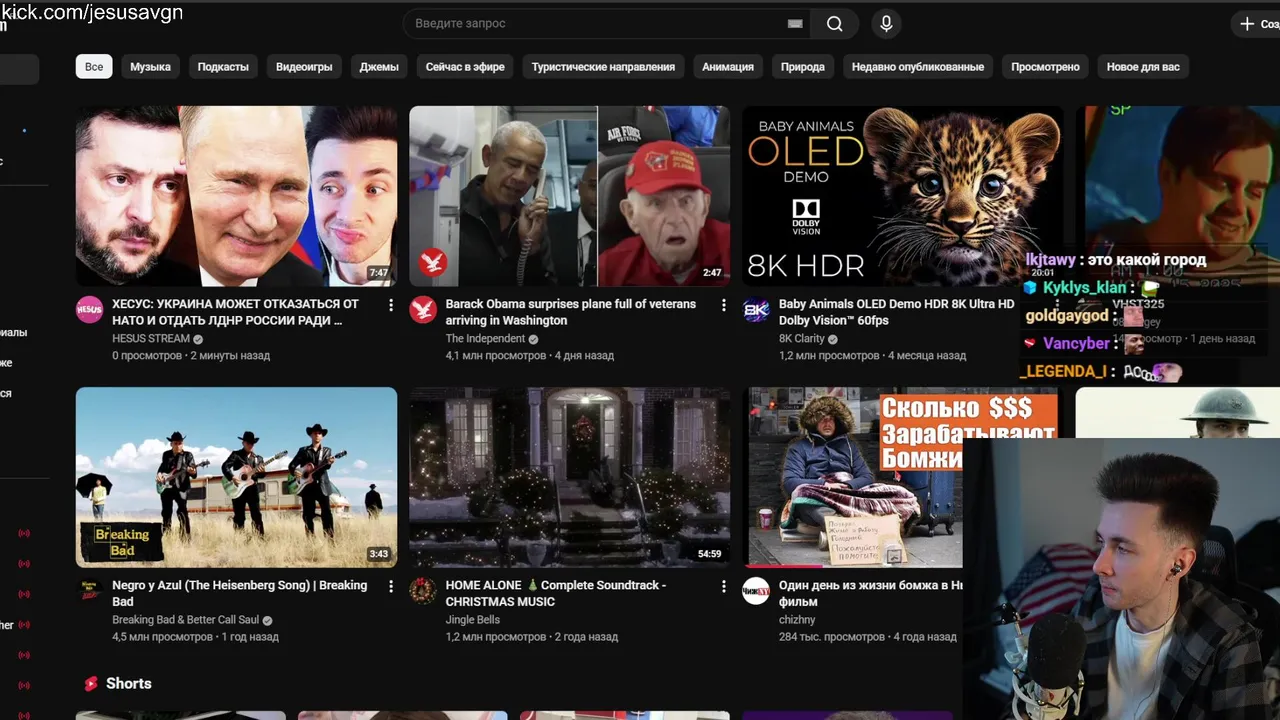Open Jingle Bells channel name link
The width and height of the screenshot is (1280, 720).
[x=473, y=620]
